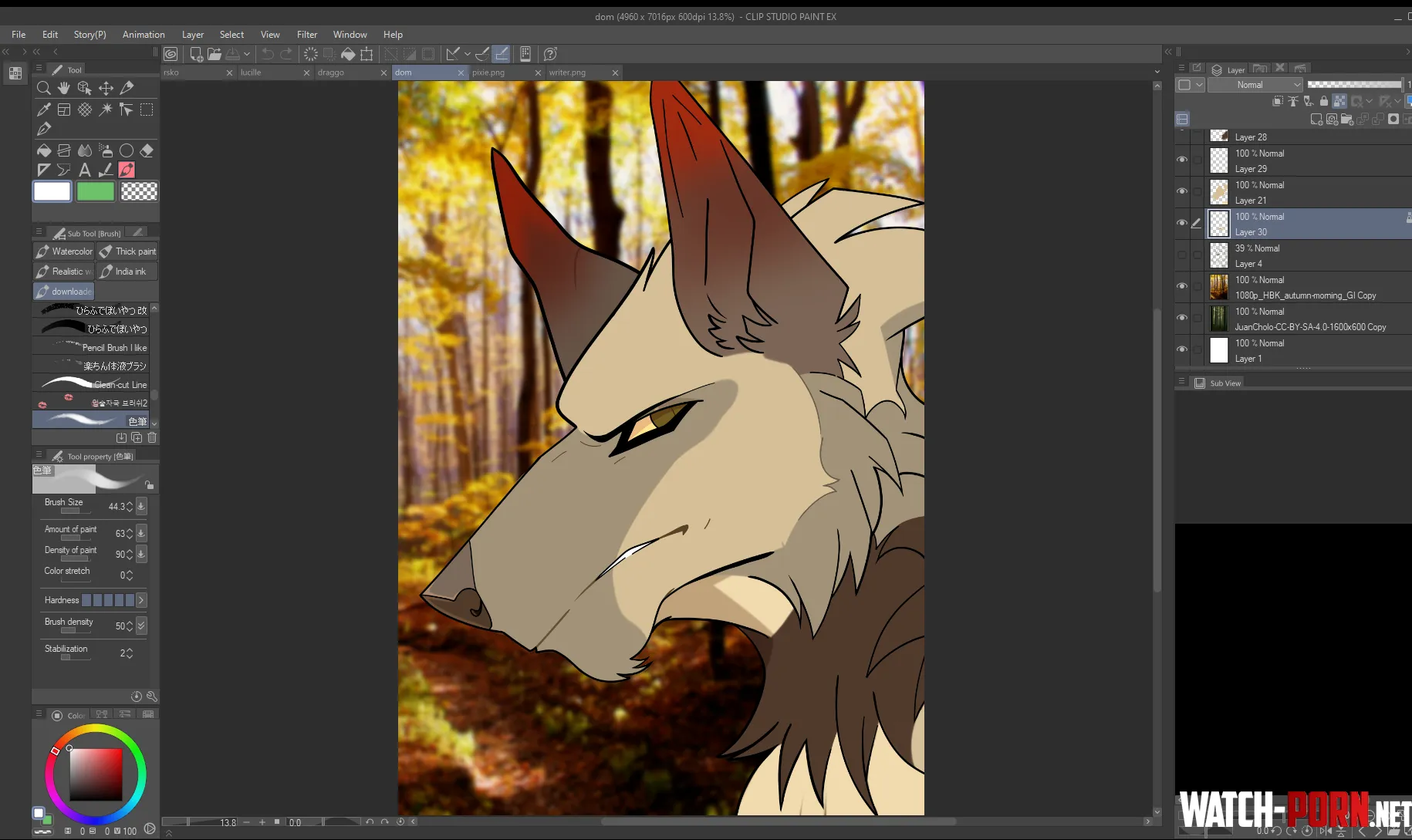
Task: Select the Zoom magnifier tool
Action: pyautogui.click(x=44, y=88)
